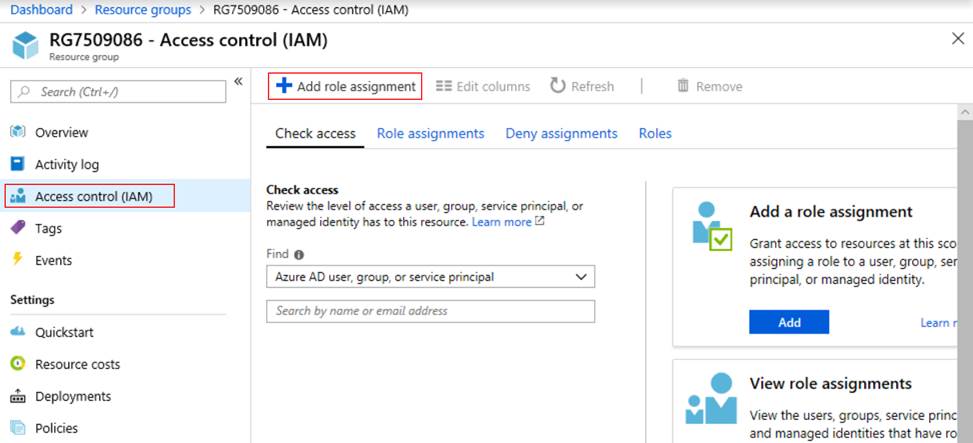Click the Resource costs icon
The image size is (973, 443).
[18, 364]
